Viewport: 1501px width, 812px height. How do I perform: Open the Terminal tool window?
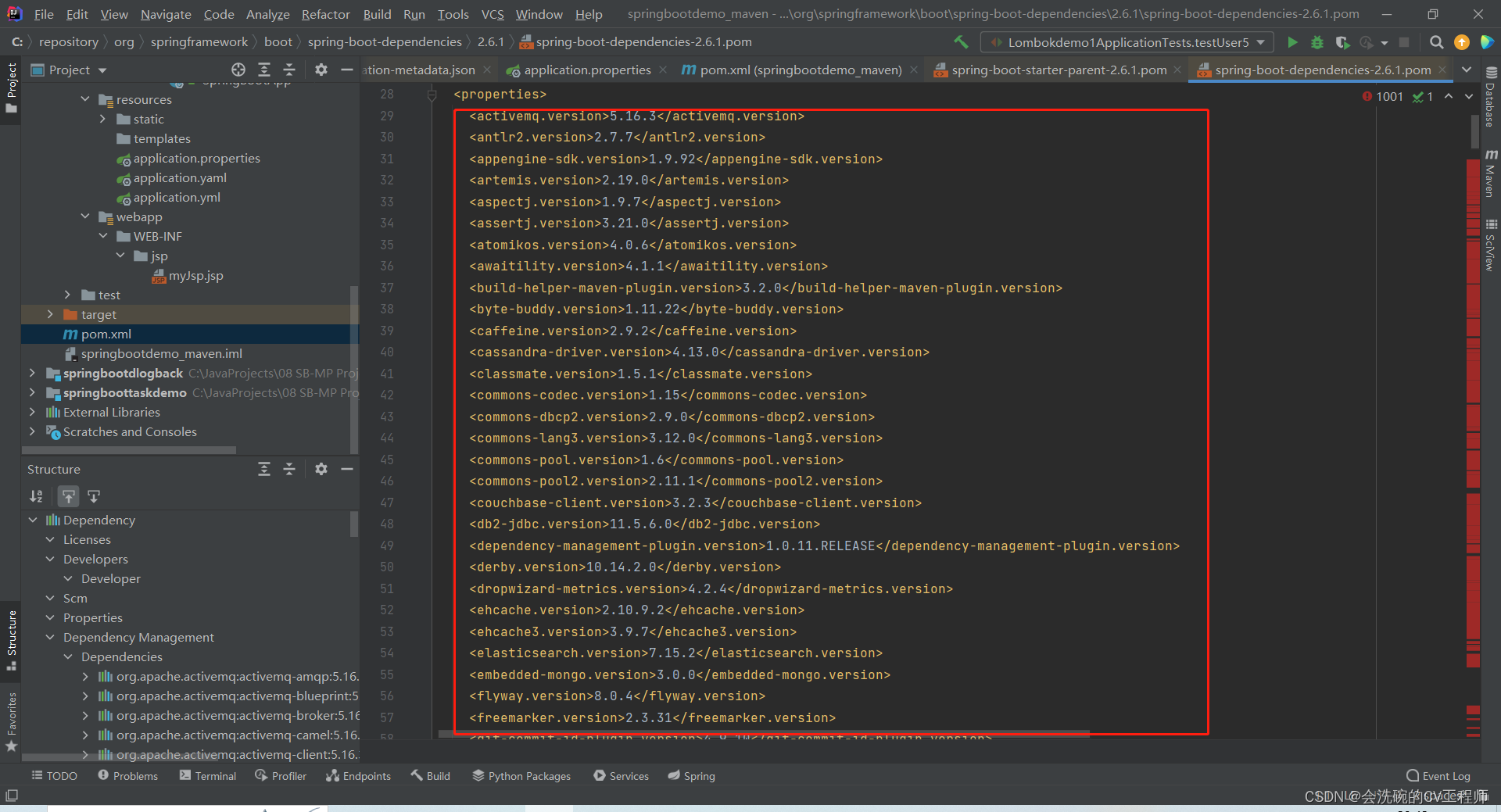click(208, 776)
